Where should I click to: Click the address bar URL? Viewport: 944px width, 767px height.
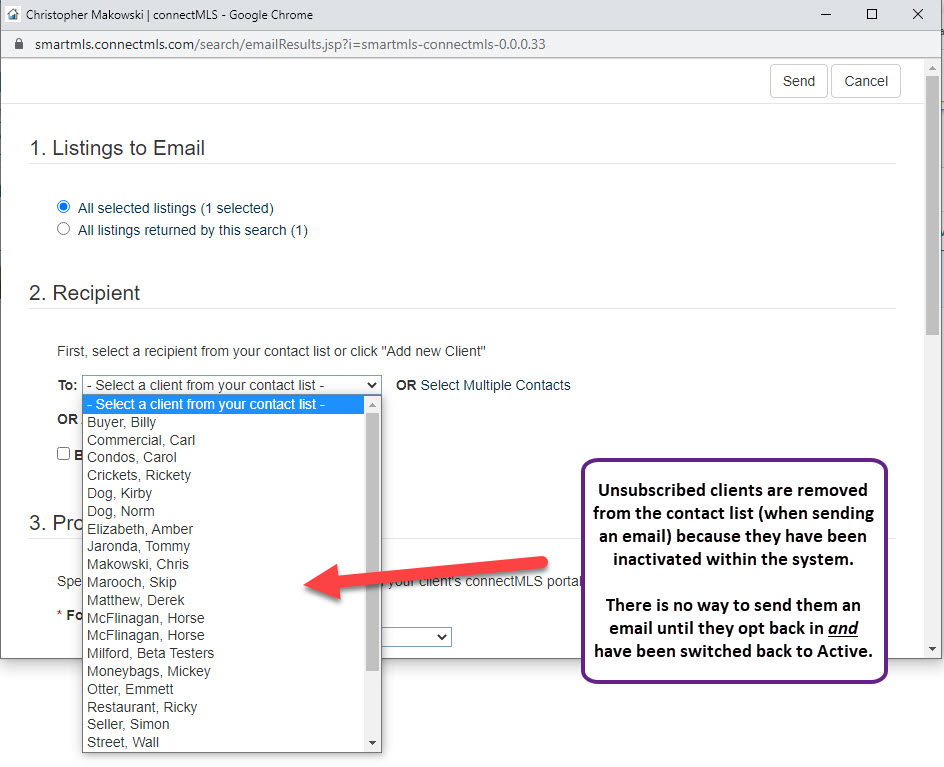290,45
